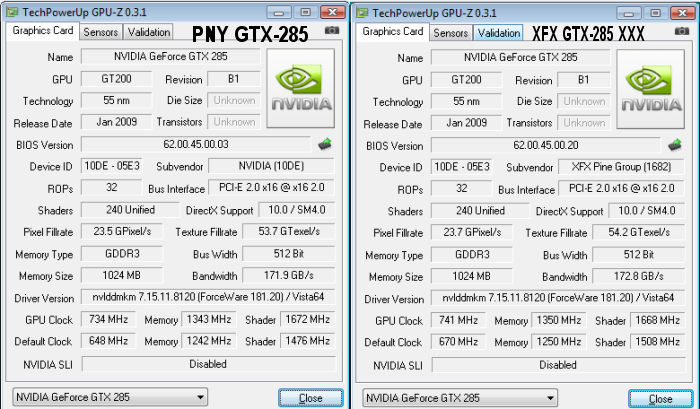Viewport: 700px width, 409px height.
Task: Click GPU-Z title bar icon in left window
Action: tap(12, 12)
